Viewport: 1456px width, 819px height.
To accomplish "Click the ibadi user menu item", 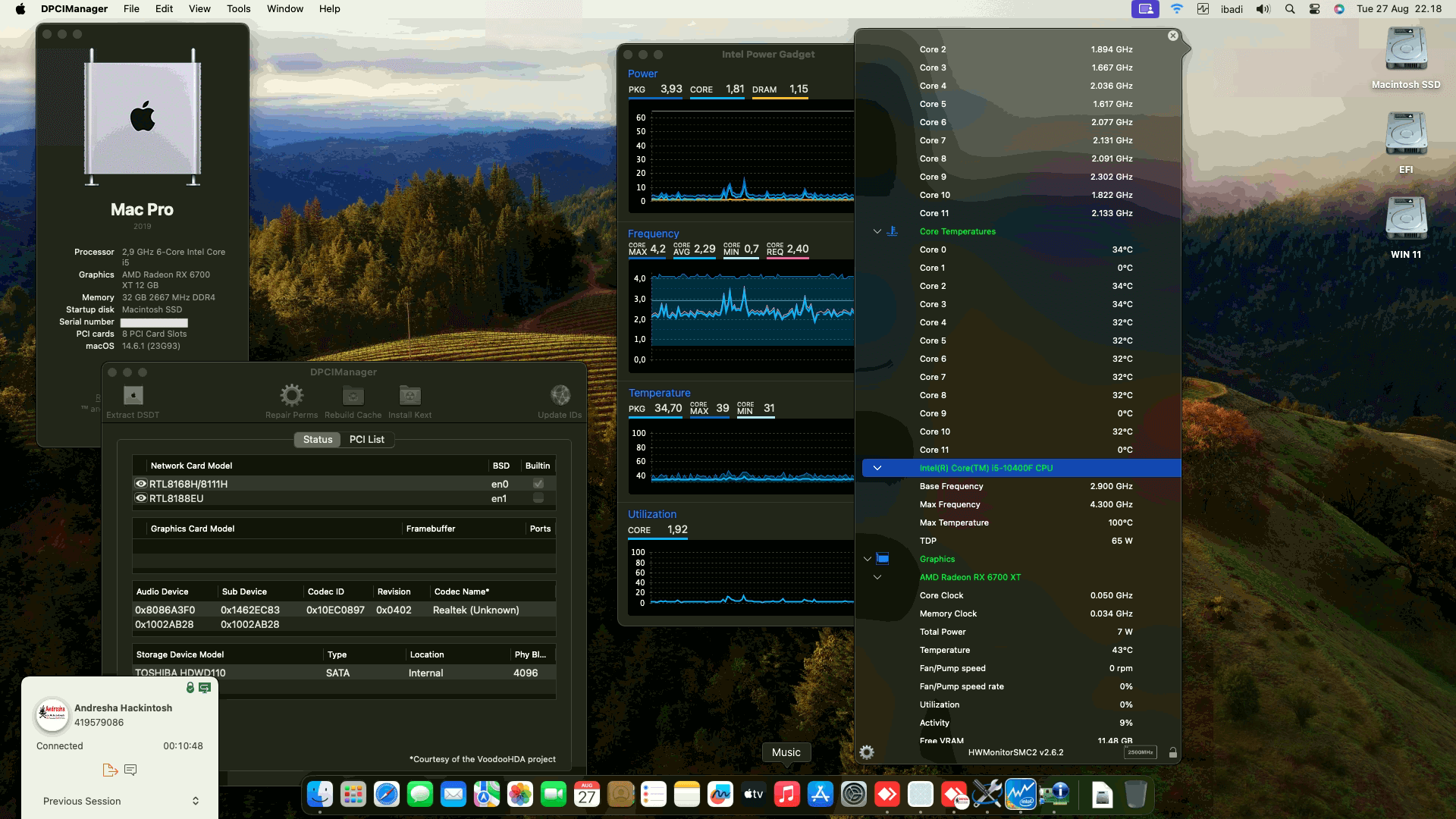I will [1232, 9].
